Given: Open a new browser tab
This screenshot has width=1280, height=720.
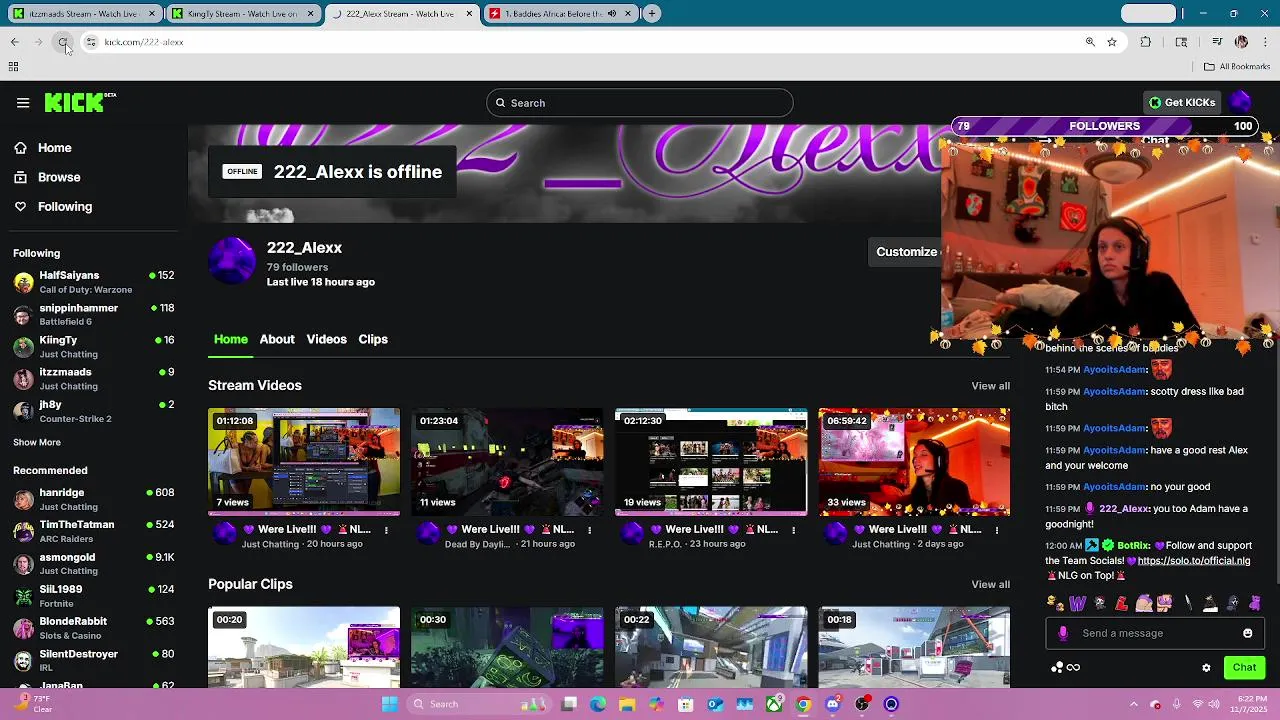Looking at the screenshot, I should pyautogui.click(x=652, y=14).
